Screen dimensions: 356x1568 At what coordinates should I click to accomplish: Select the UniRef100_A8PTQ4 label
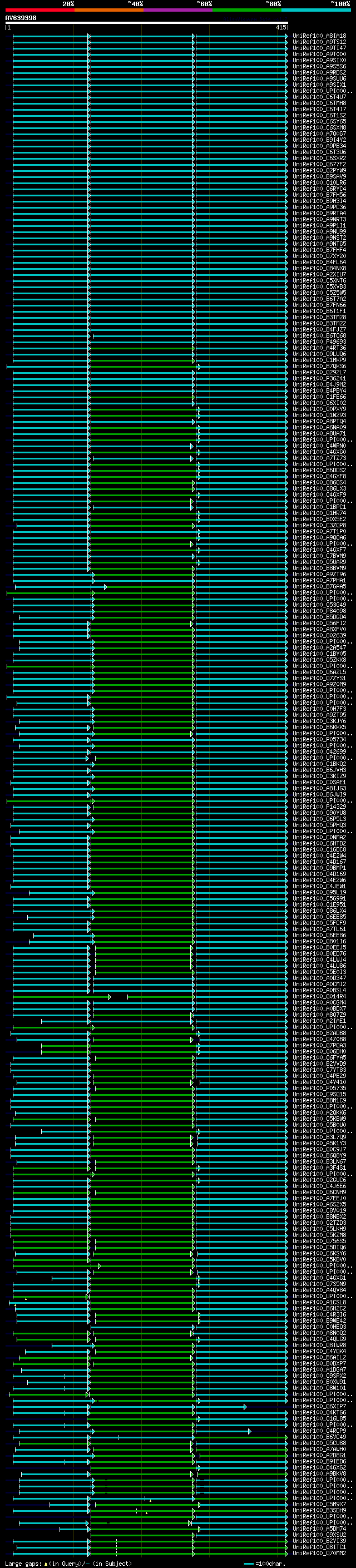pyautogui.click(x=319, y=421)
